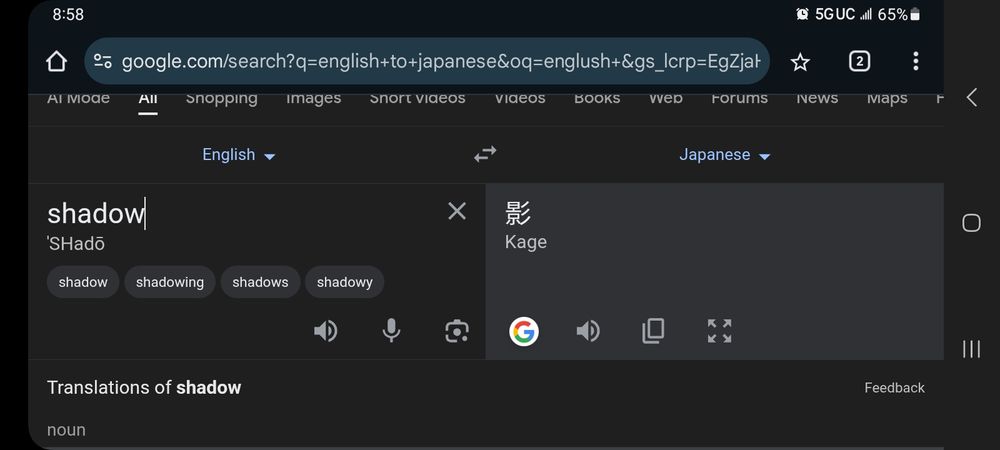The image size is (1000, 450).
Task: Switch to the Short videos tab
Action: tap(418, 98)
